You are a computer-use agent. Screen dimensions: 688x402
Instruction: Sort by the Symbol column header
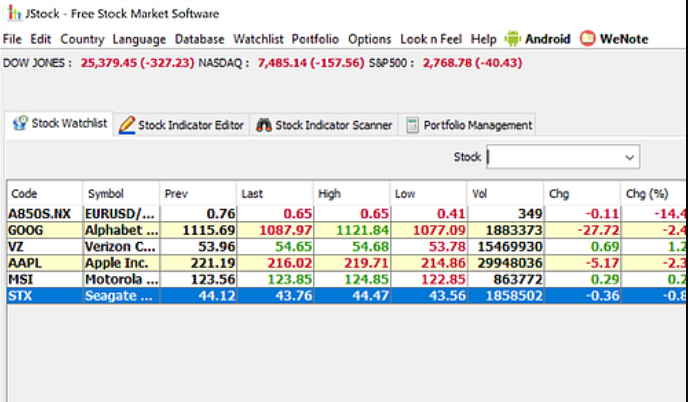(x=121, y=194)
